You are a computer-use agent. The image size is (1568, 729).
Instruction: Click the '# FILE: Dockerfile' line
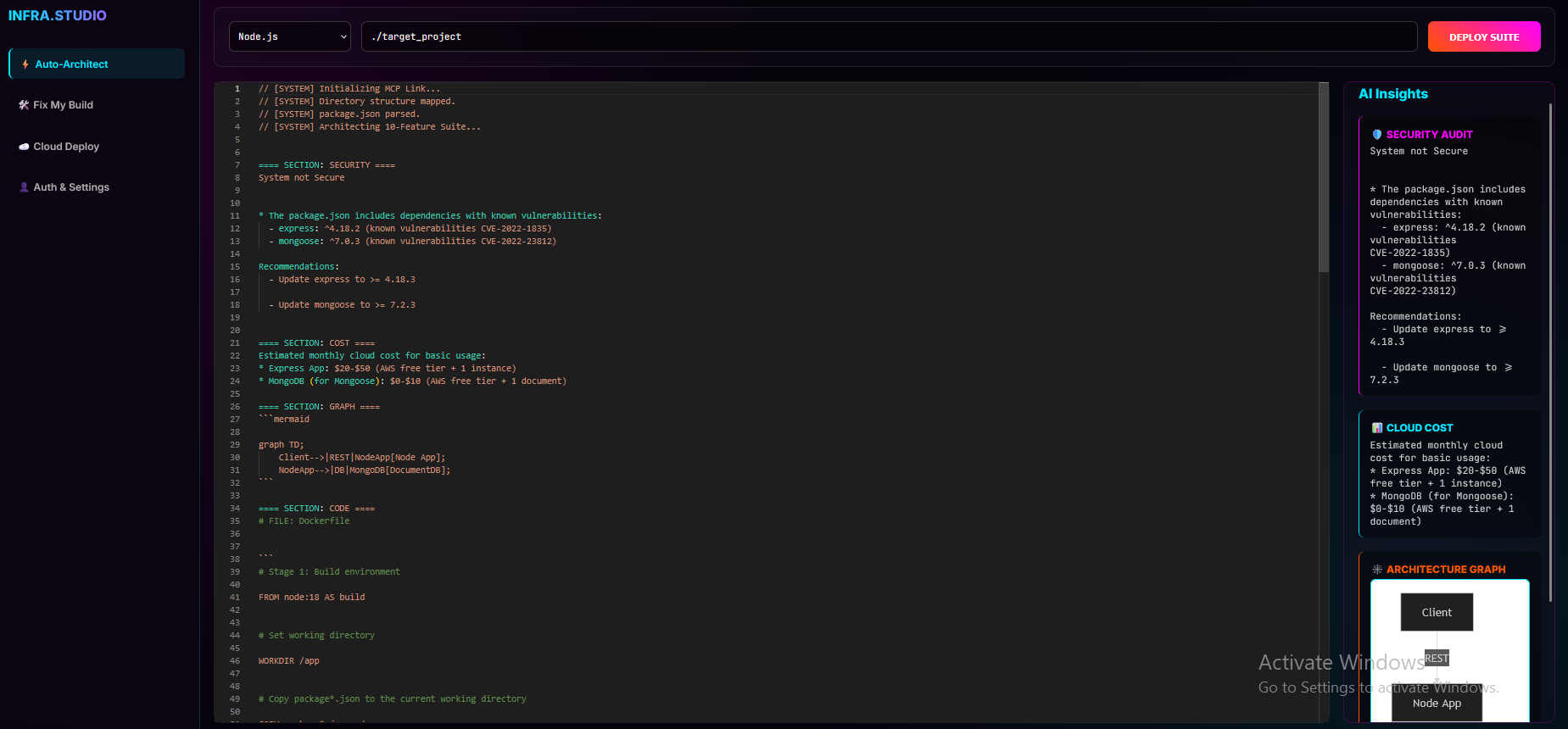pyautogui.click(x=304, y=520)
